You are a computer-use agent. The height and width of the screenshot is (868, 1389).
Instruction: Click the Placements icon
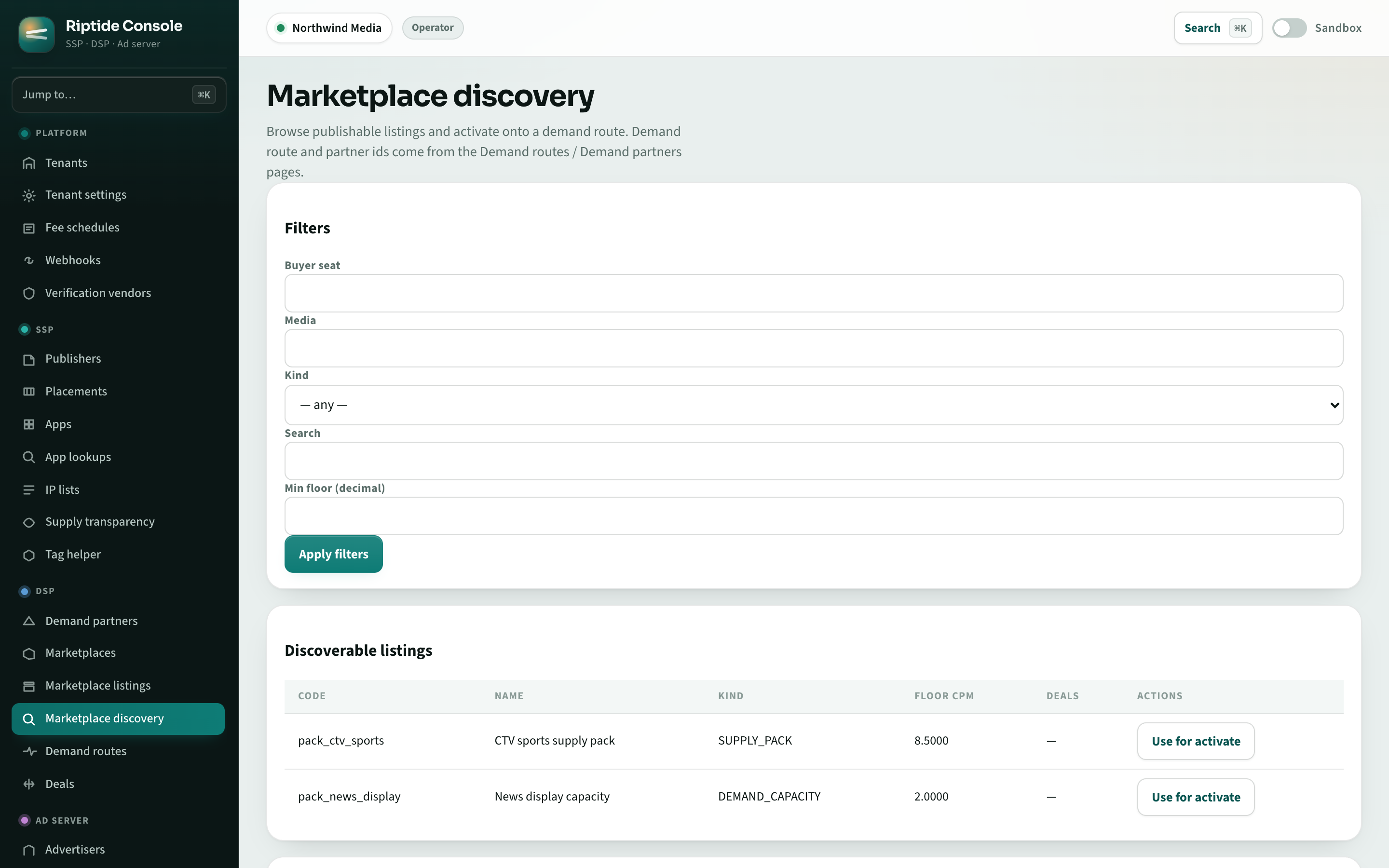click(x=29, y=392)
